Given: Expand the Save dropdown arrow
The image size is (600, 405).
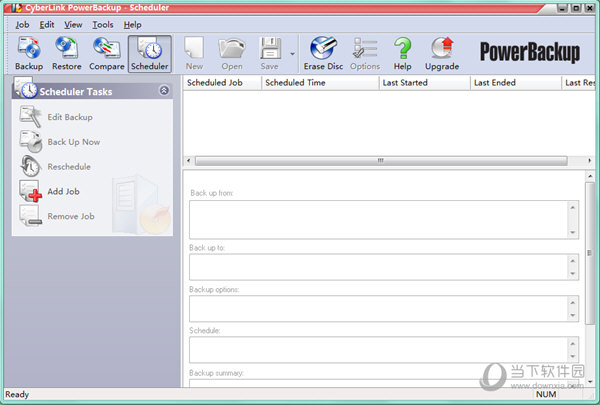Looking at the screenshot, I should coord(292,54).
